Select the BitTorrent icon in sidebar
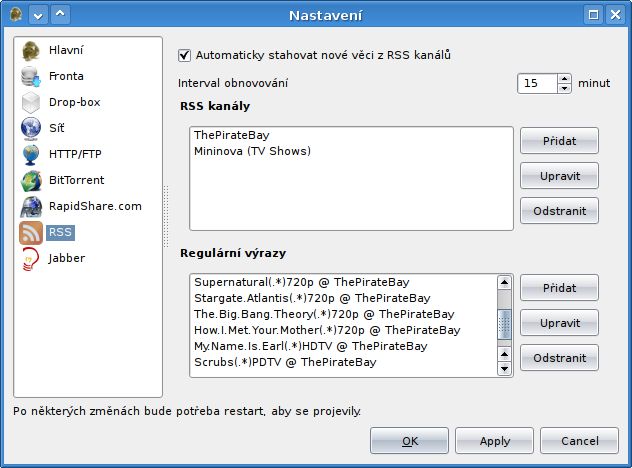Viewport: 632px width, 468px height. (x=31, y=181)
